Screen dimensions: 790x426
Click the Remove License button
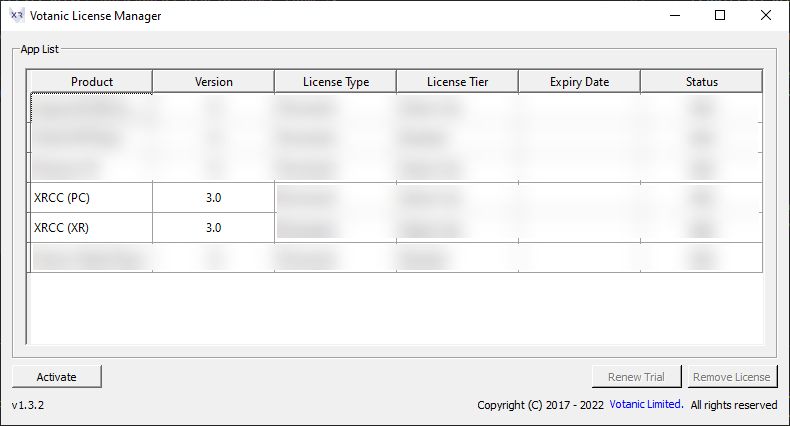732,377
